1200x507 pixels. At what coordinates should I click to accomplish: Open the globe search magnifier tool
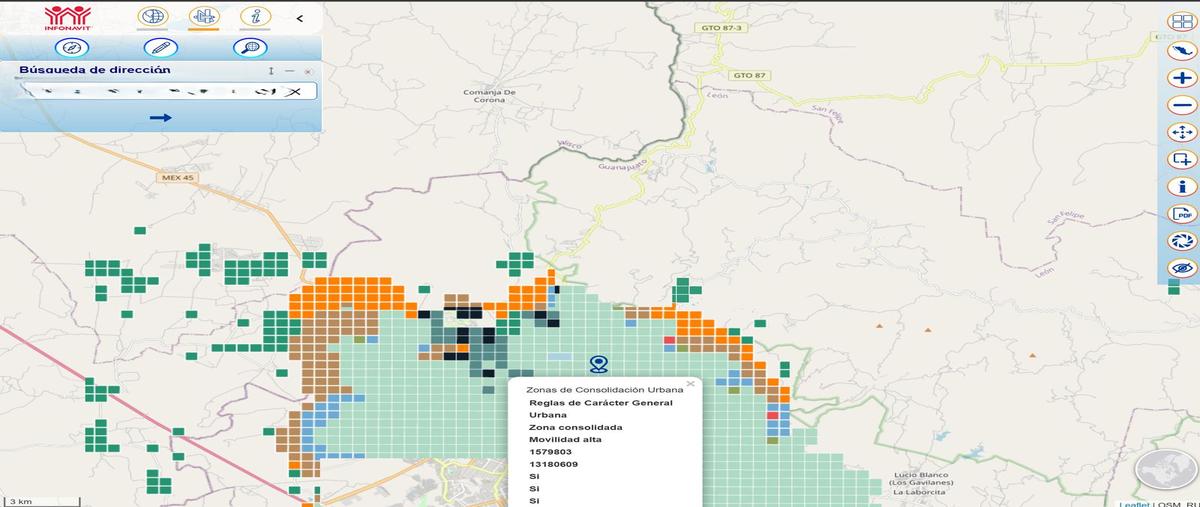pos(248,47)
